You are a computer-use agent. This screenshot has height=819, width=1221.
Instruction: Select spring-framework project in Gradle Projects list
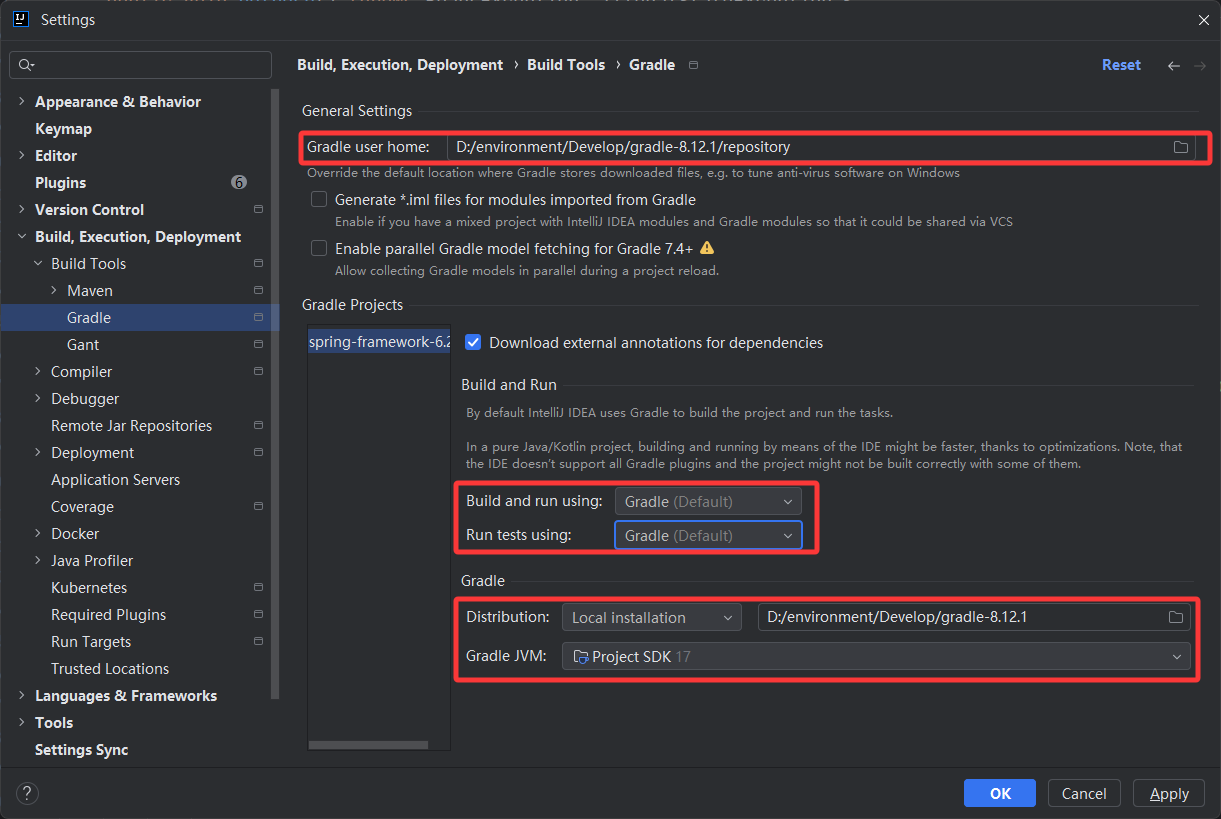[379, 342]
